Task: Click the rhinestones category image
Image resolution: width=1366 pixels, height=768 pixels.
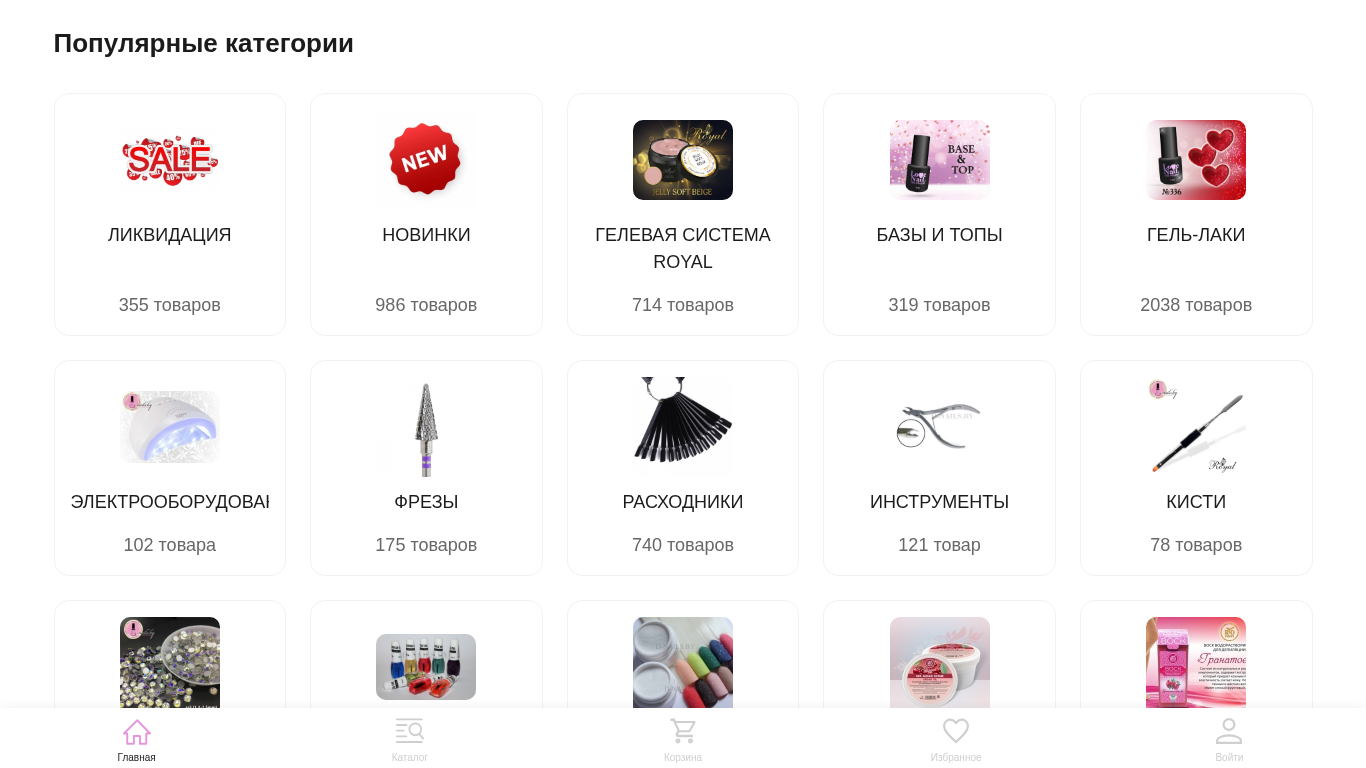Action: [170, 662]
